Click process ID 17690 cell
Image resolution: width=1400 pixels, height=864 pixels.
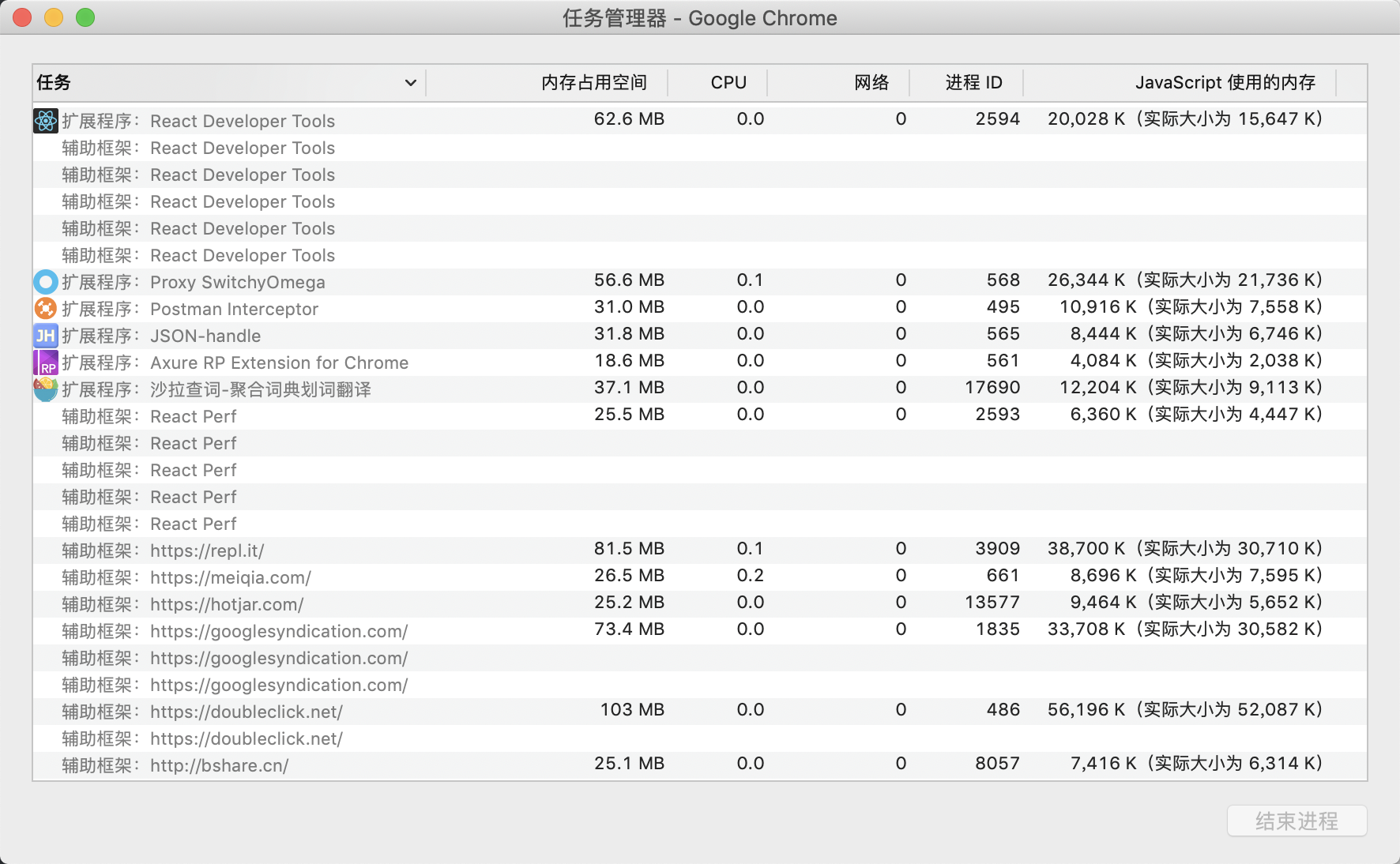point(992,388)
